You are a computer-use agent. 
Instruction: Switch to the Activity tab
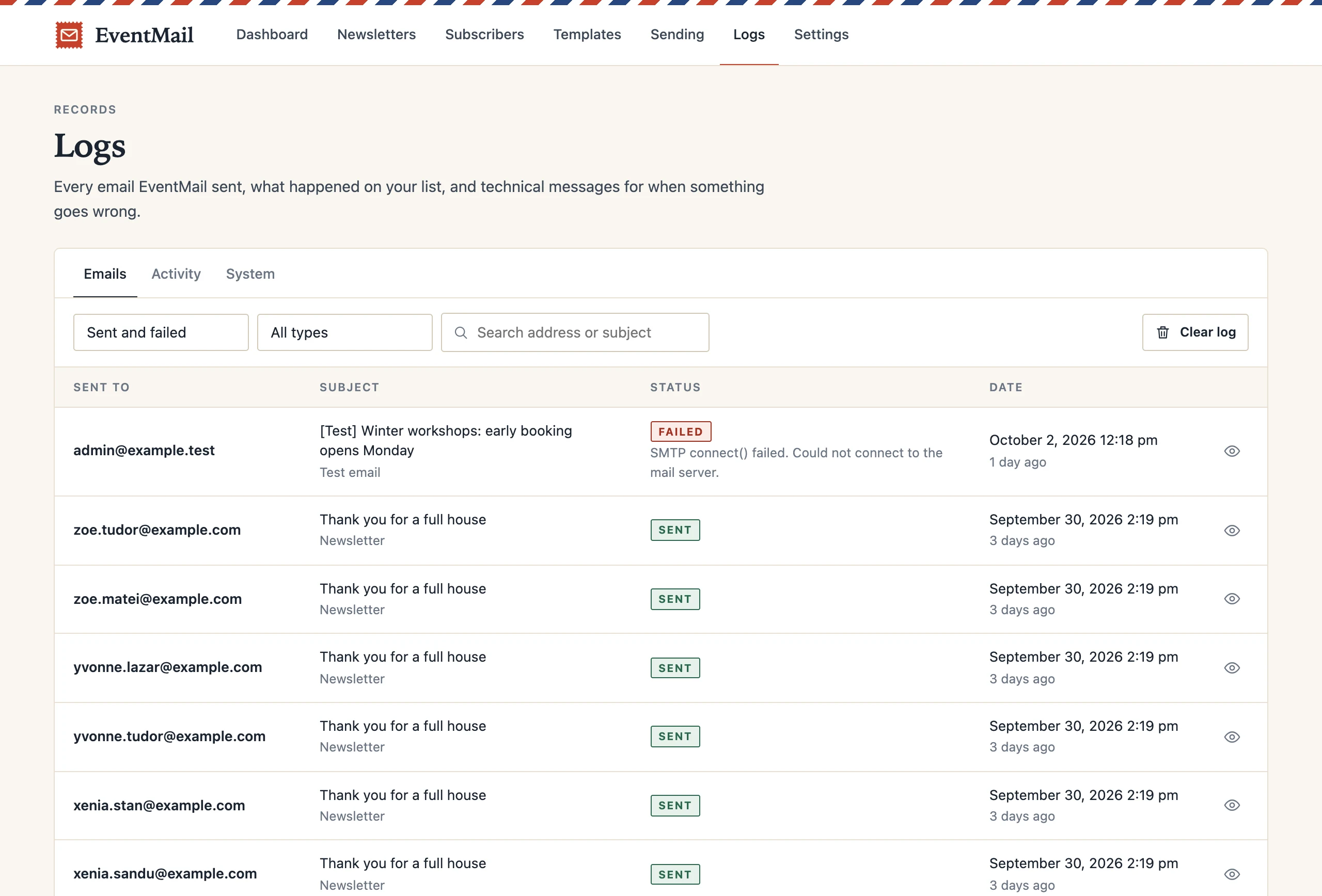[x=176, y=274]
